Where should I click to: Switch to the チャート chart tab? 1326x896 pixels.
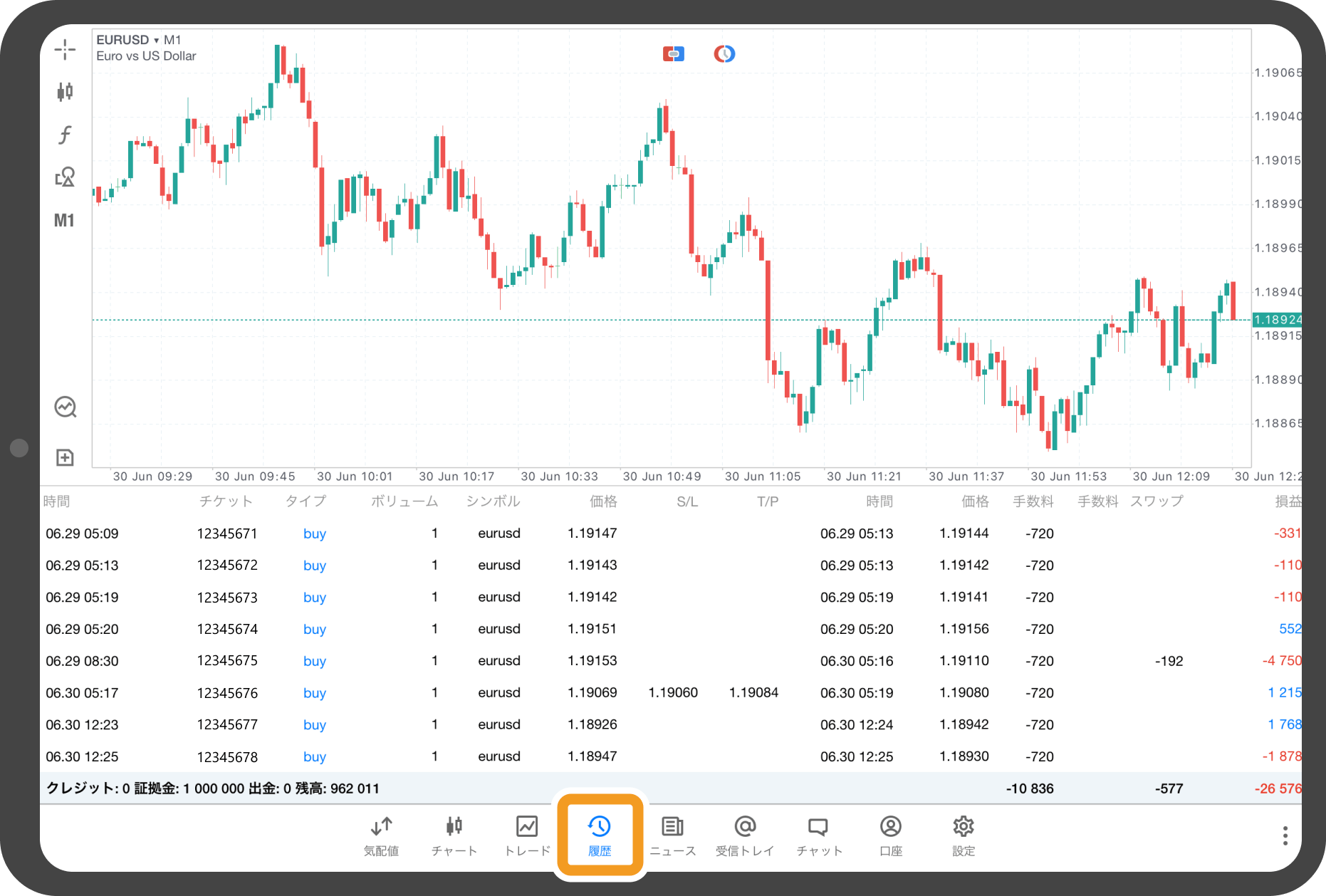454,836
